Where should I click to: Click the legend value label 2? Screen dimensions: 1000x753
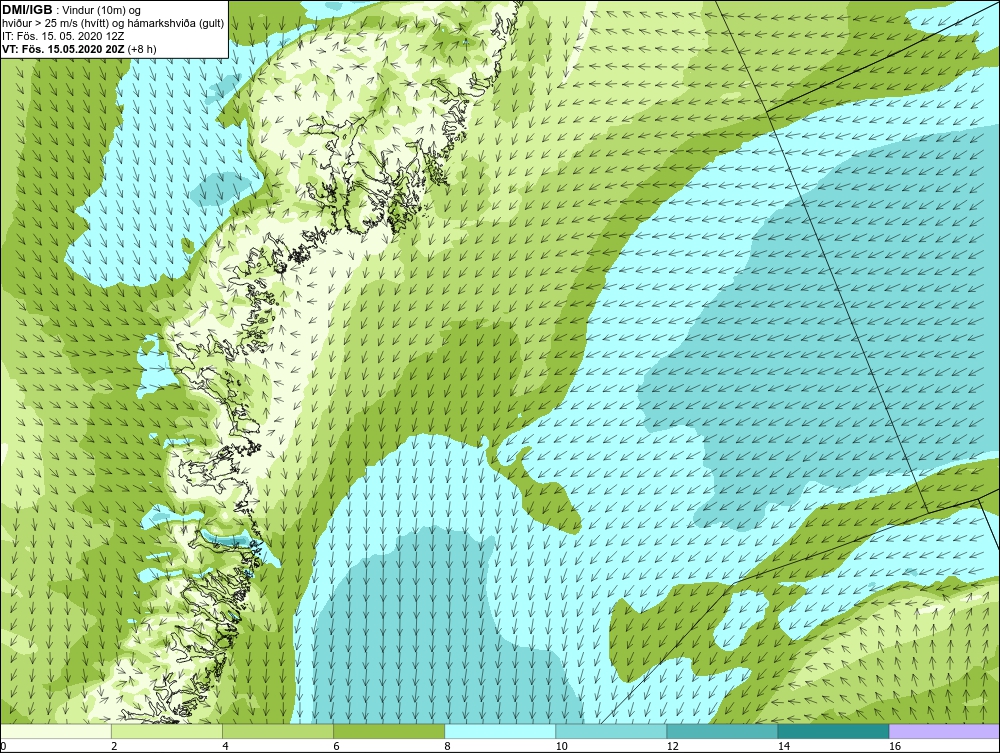[x=114, y=746]
